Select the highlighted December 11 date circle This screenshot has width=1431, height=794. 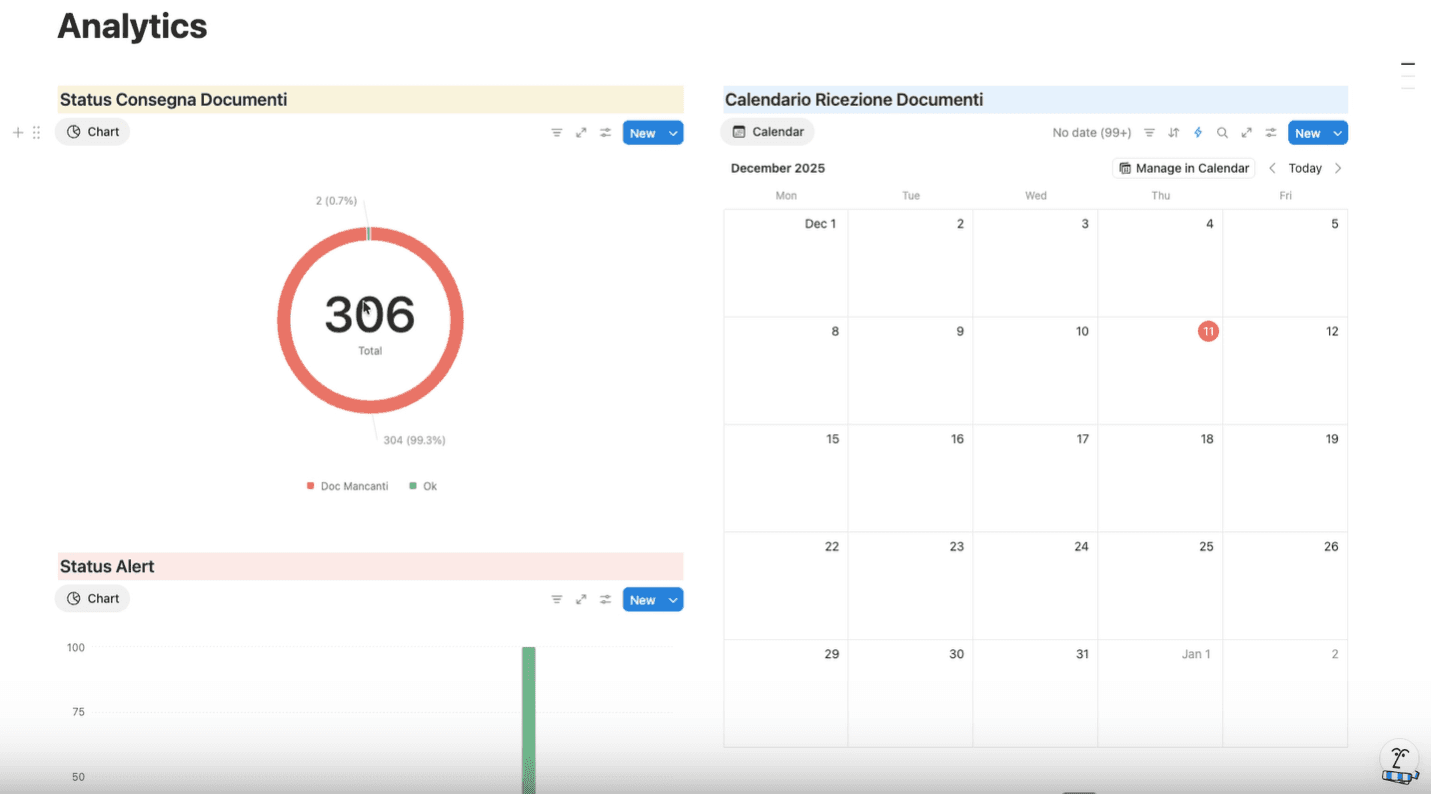tap(1208, 330)
